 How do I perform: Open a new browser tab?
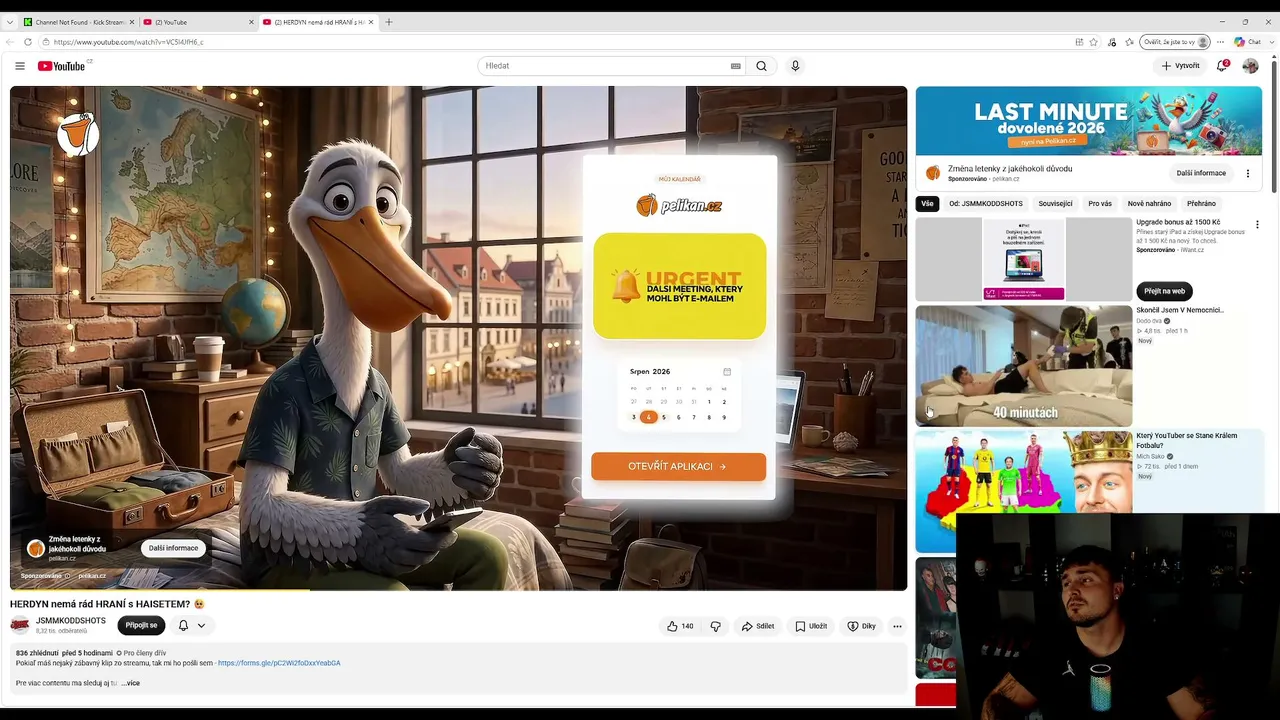pos(389,22)
